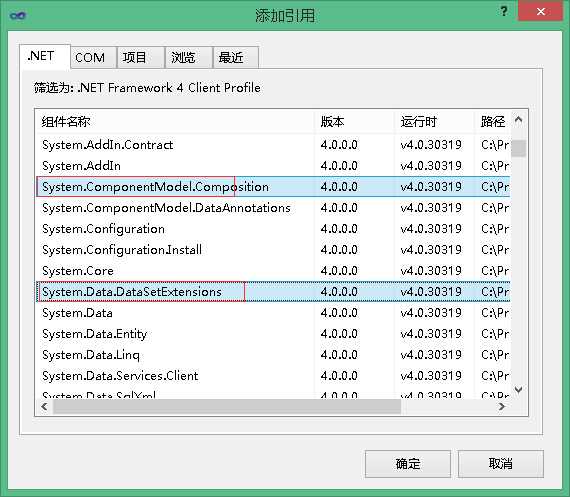Click the path cell of System.AddIn.Contract
The width and height of the screenshot is (570, 497).
point(495,145)
